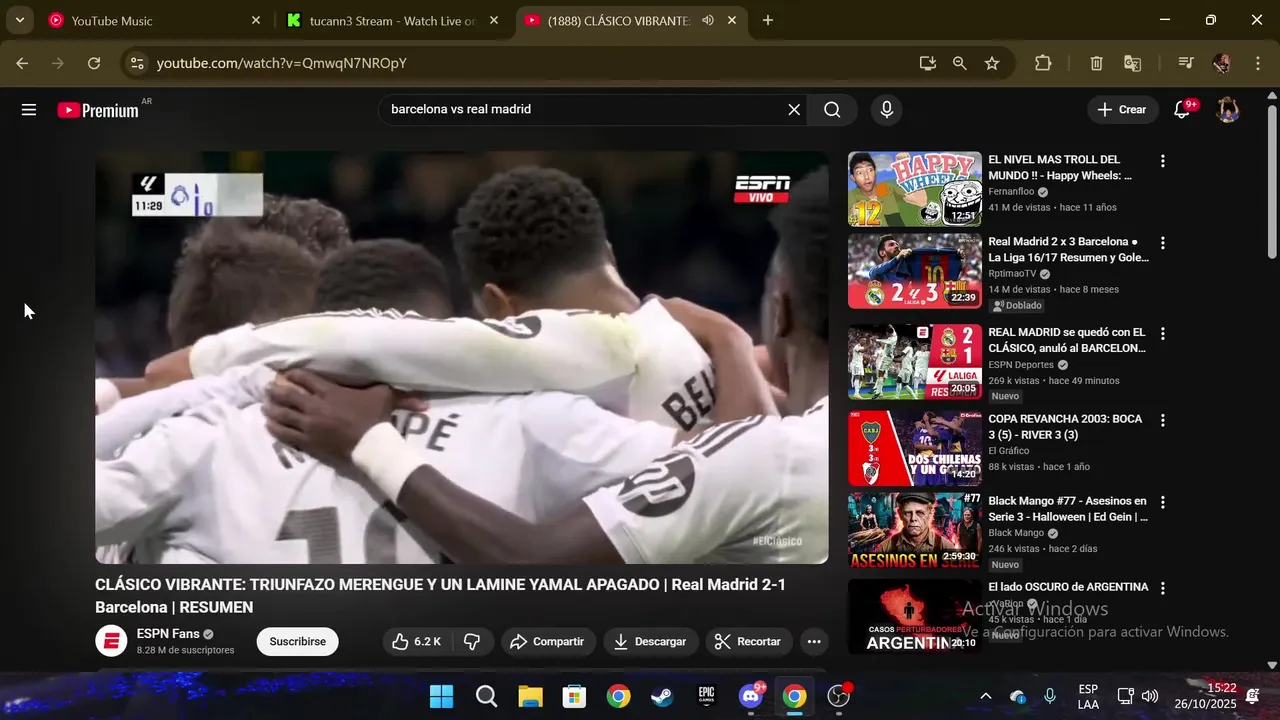Screen dimensions: 1280x720
Task: Open zoom control in address bar
Action: [960, 63]
